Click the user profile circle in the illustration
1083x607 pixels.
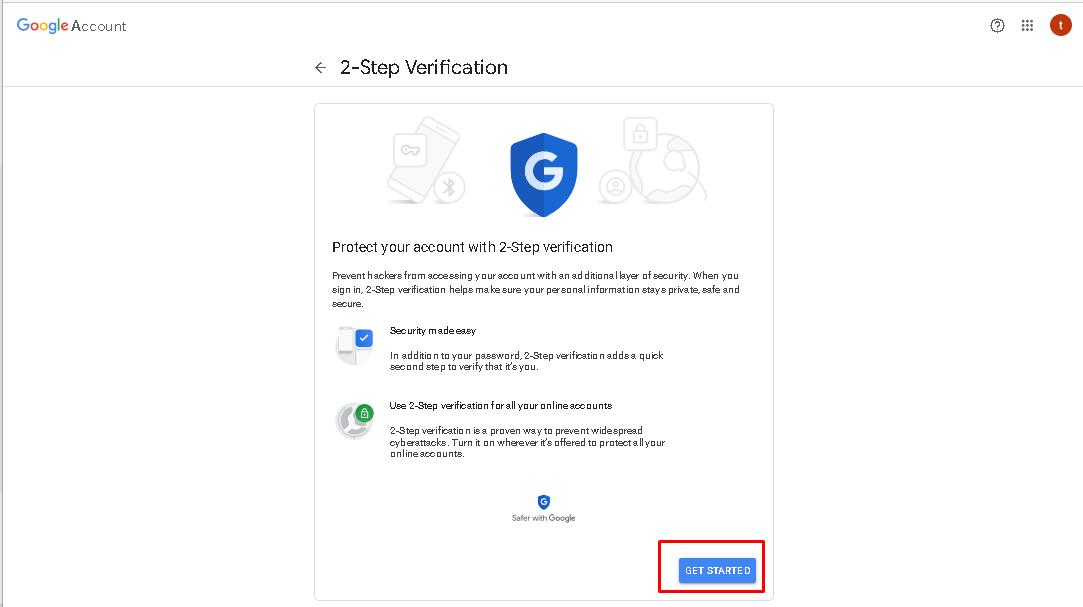coord(615,186)
